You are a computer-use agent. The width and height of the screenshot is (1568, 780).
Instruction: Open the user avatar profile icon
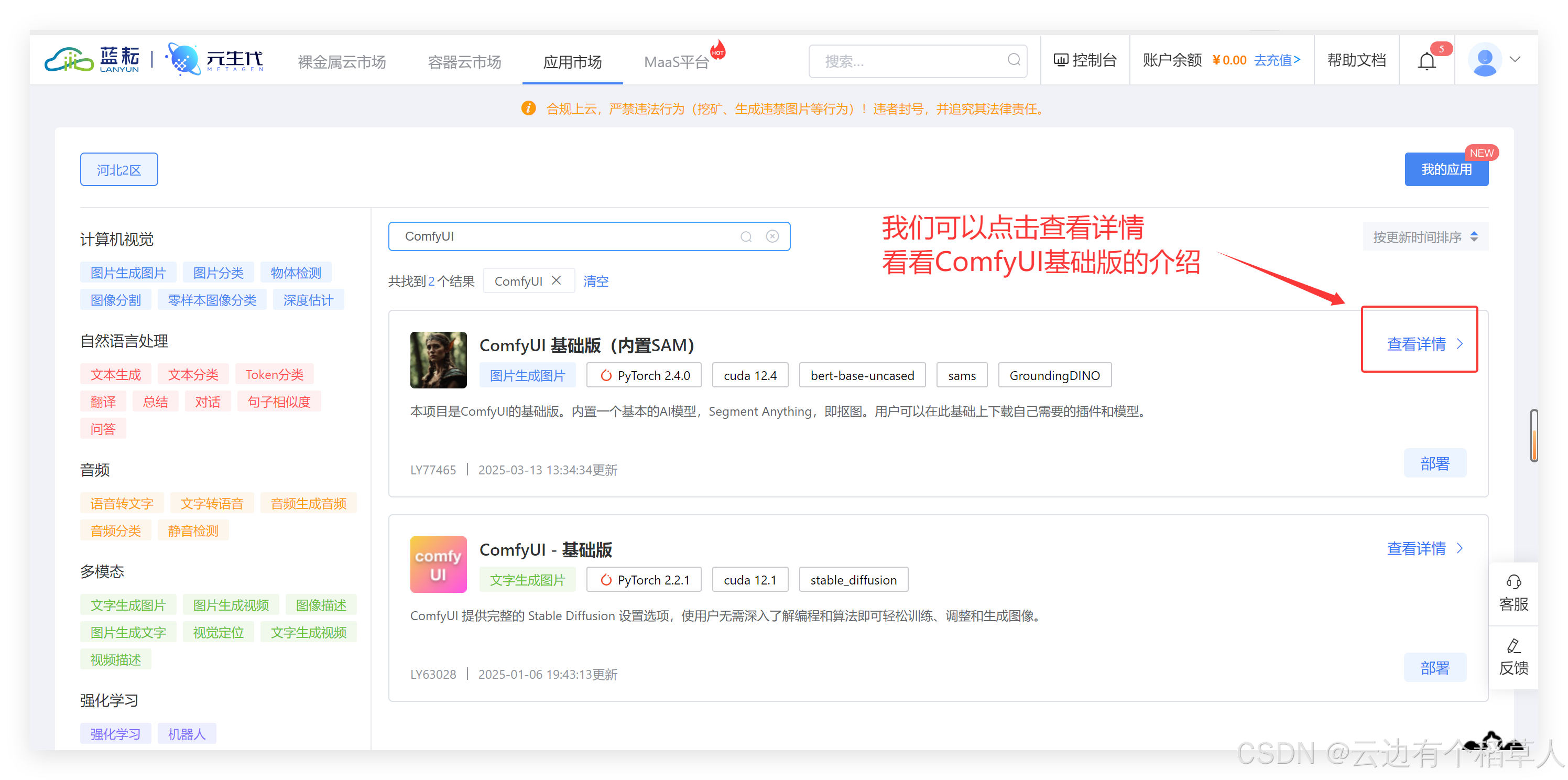coord(1485,60)
